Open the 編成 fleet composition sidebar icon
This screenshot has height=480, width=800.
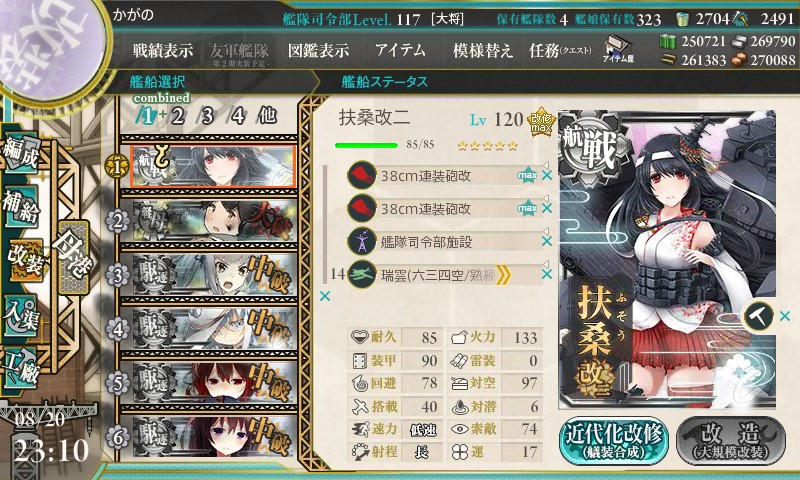tap(21, 154)
